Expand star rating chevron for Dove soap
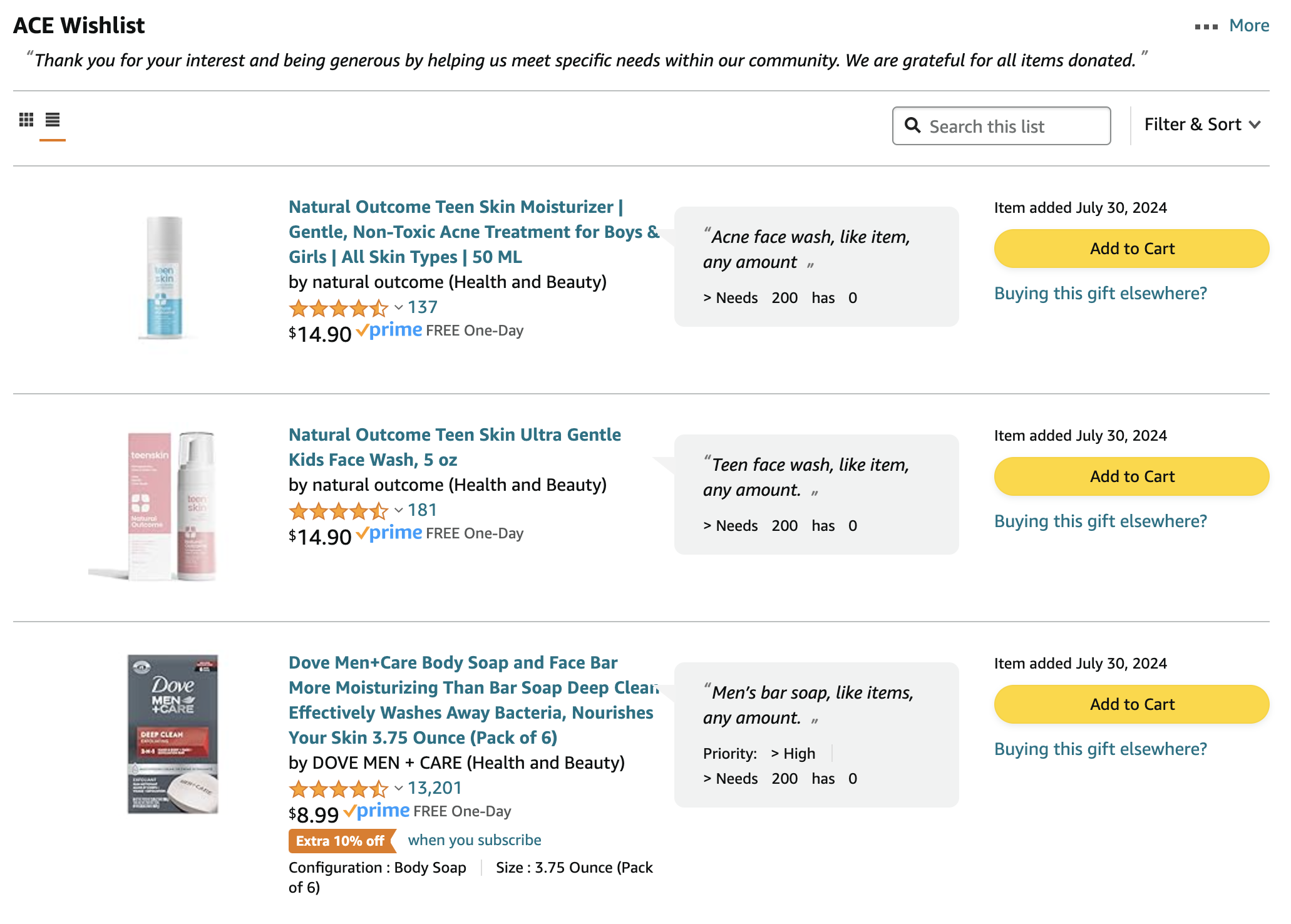Image resolution: width=1291 pixels, height=924 pixels. [398, 788]
